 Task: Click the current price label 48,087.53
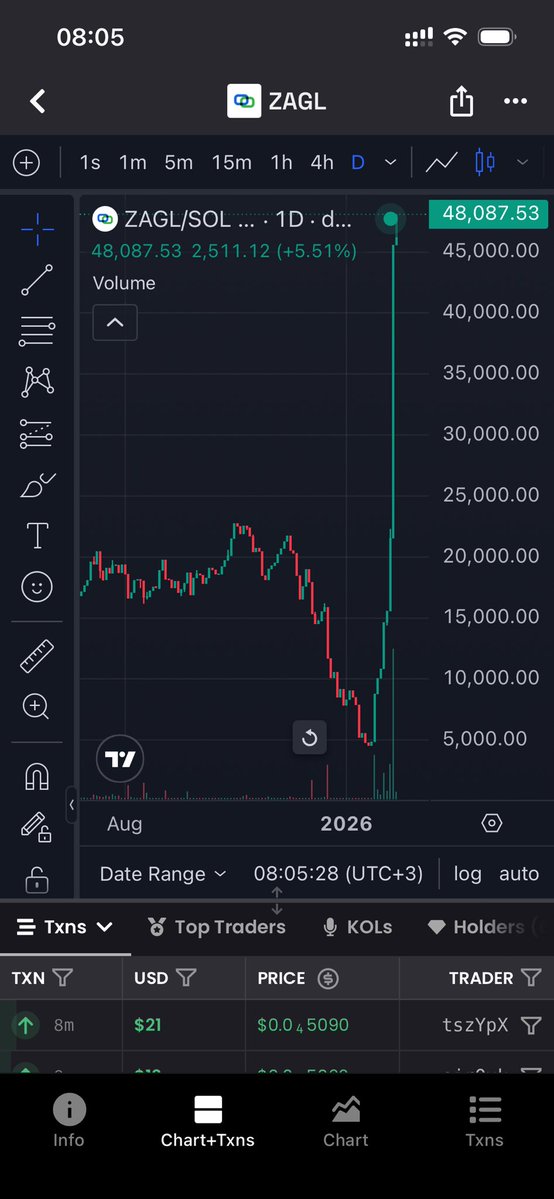click(x=490, y=213)
